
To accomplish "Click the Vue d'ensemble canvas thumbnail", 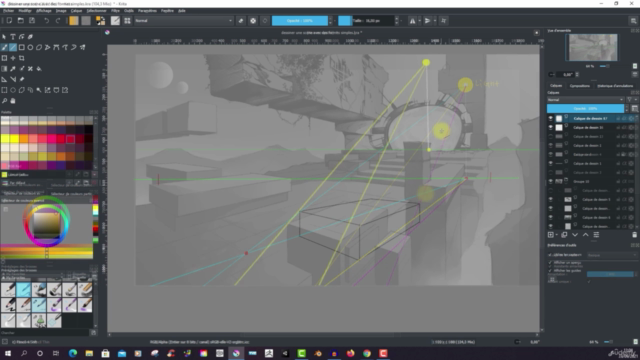I will click(x=593, y=47).
